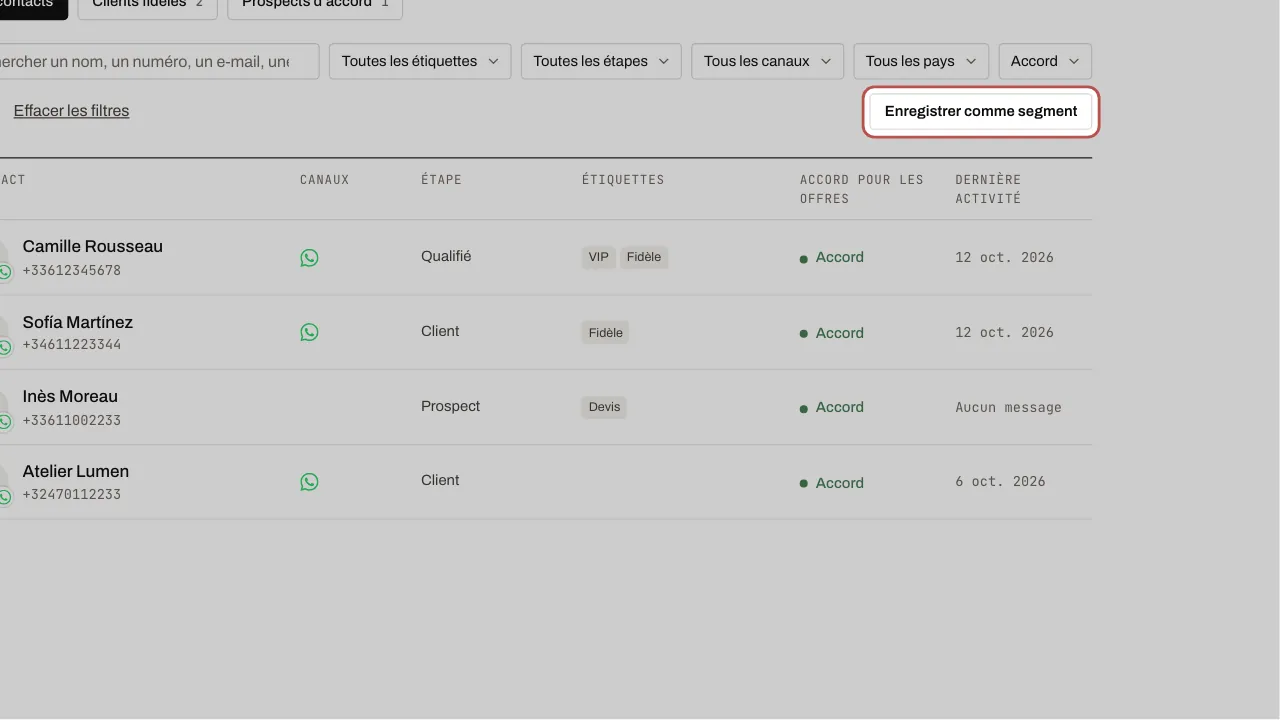Screen dimensions: 1280x720
Task: Click the Effacer les filtres link
Action: (x=71, y=111)
